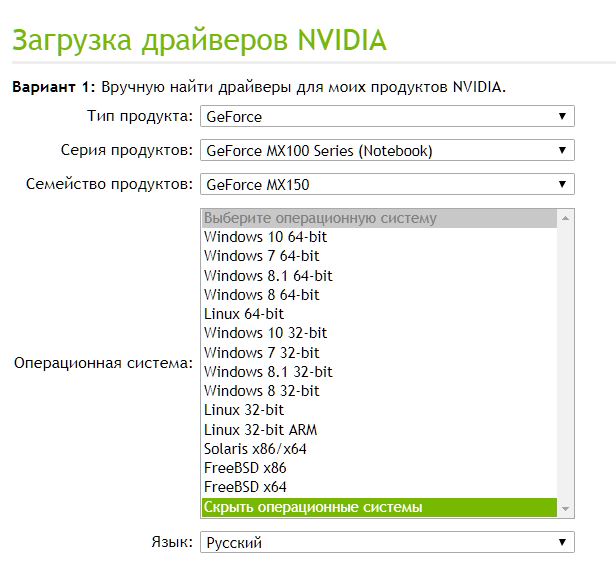Select Windows 8 32-bit option
Image resolution: width=616 pixels, height=575 pixels.
point(379,391)
